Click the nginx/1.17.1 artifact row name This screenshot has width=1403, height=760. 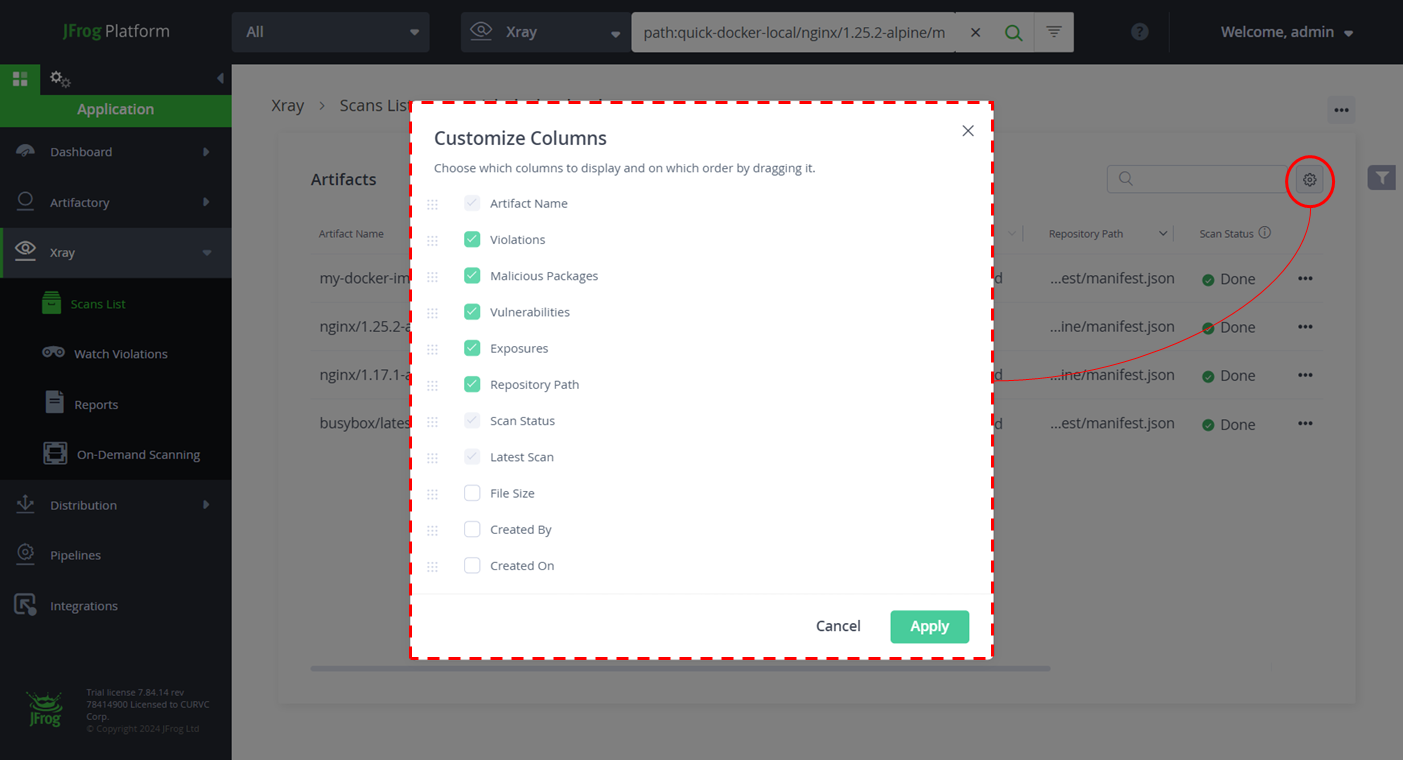pos(365,375)
